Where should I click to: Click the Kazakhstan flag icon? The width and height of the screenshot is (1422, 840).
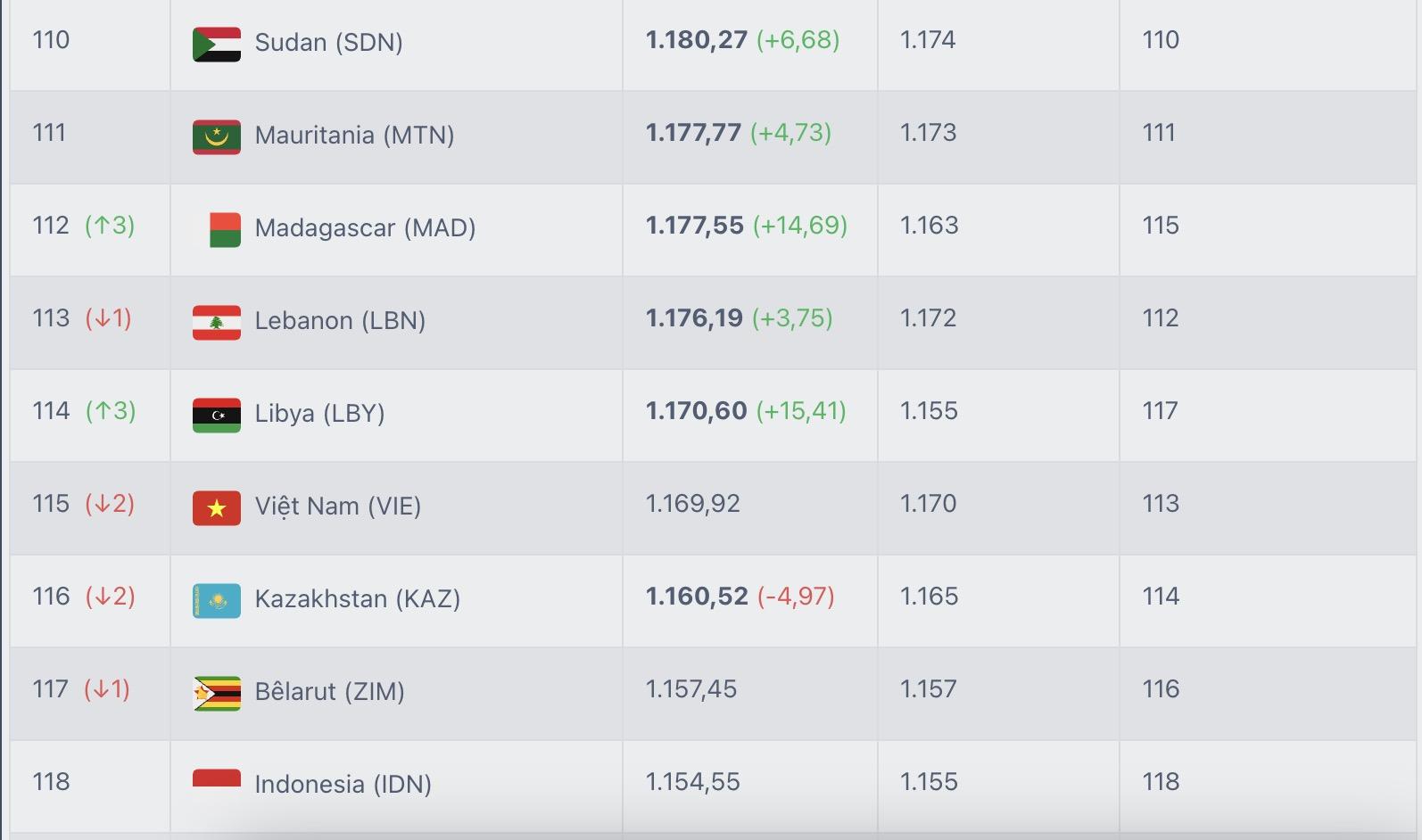pos(217,600)
